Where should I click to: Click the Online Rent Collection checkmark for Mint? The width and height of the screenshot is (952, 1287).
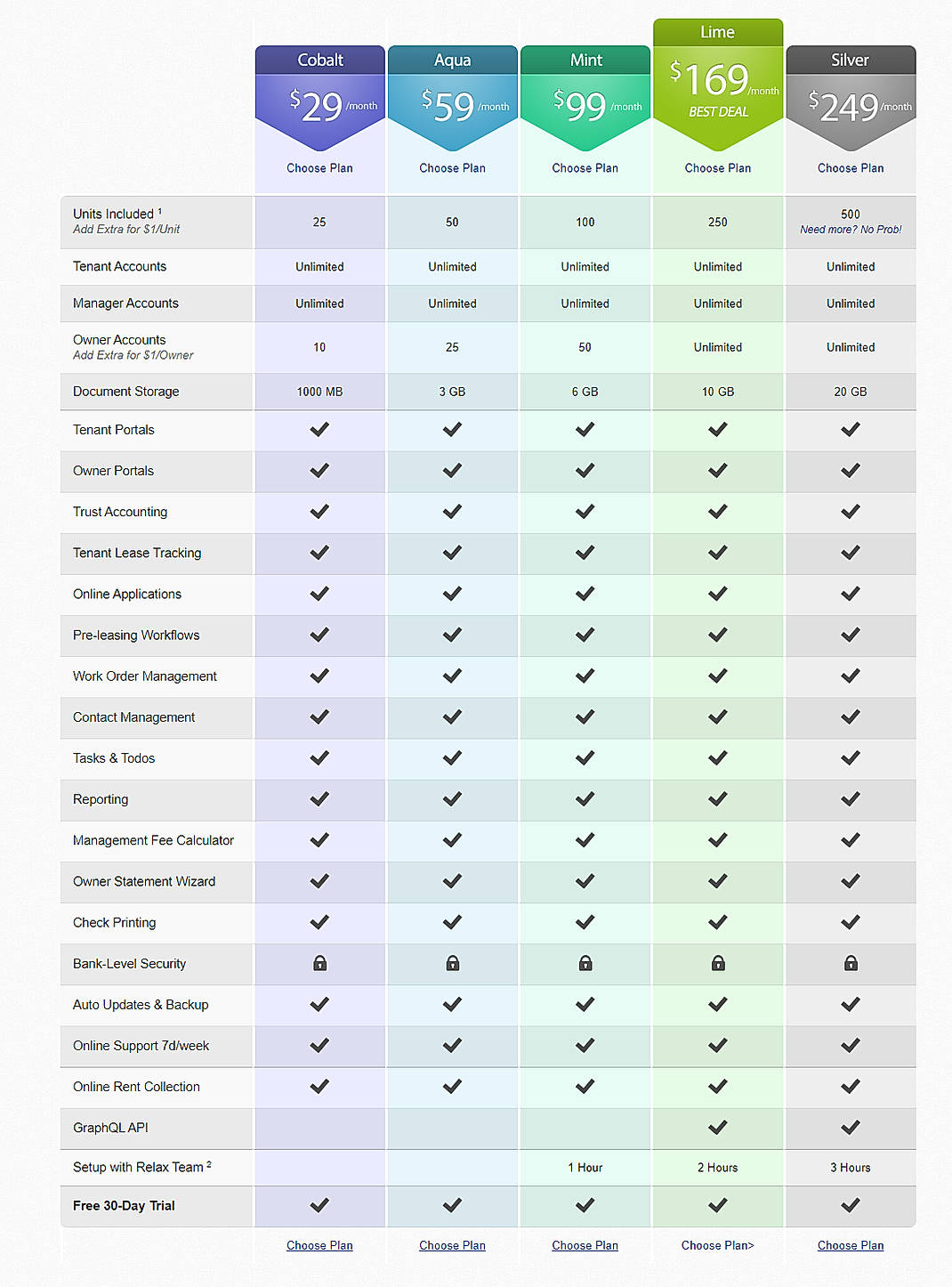(x=585, y=1087)
